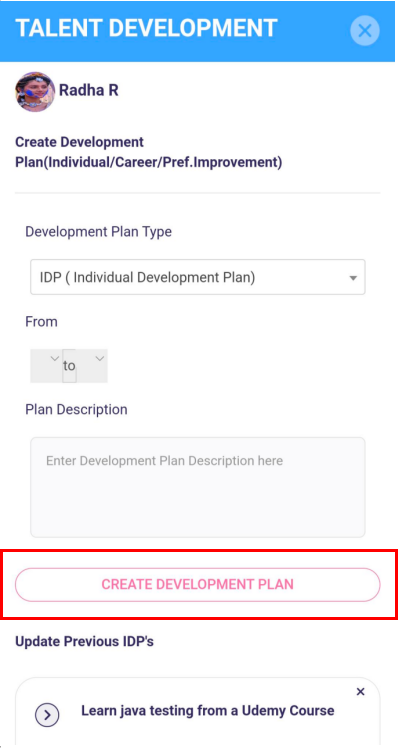Open the Development Plan Type dropdown

click(197, 277)
